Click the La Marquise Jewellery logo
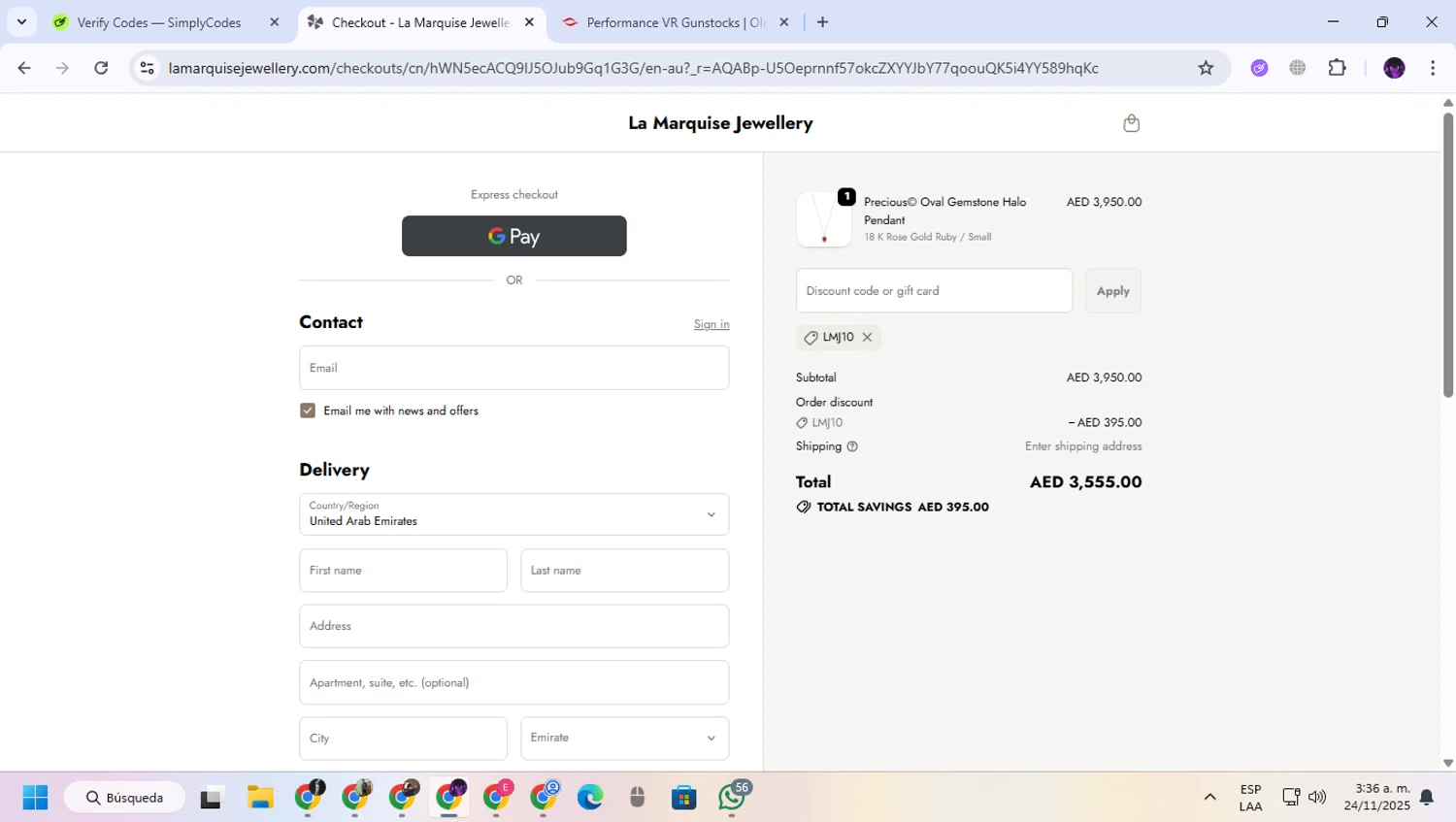This screenshot has width=1456, height=822. 720,123
